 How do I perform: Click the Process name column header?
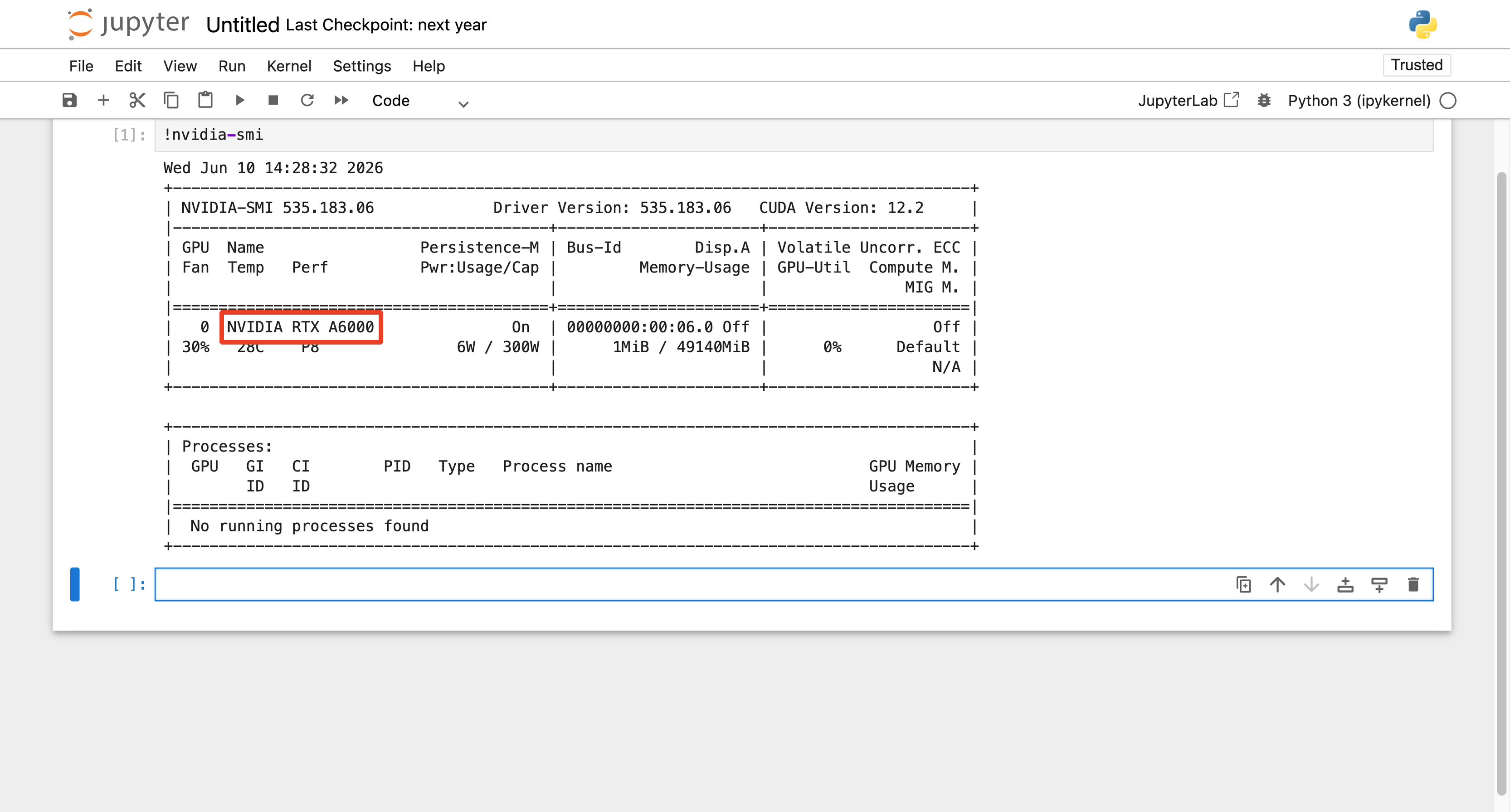pos(557,467)
